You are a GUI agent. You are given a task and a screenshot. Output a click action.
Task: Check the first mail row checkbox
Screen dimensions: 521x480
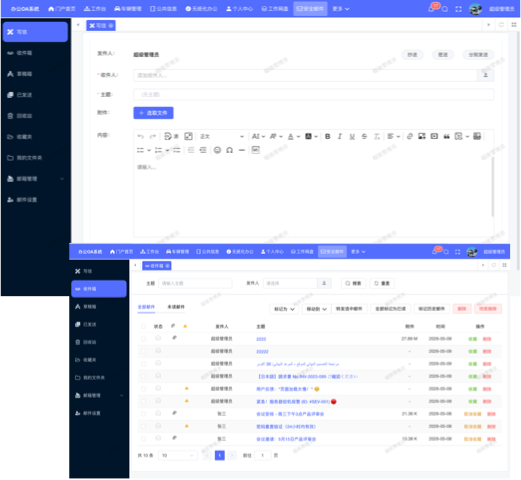tap(143, 339)
